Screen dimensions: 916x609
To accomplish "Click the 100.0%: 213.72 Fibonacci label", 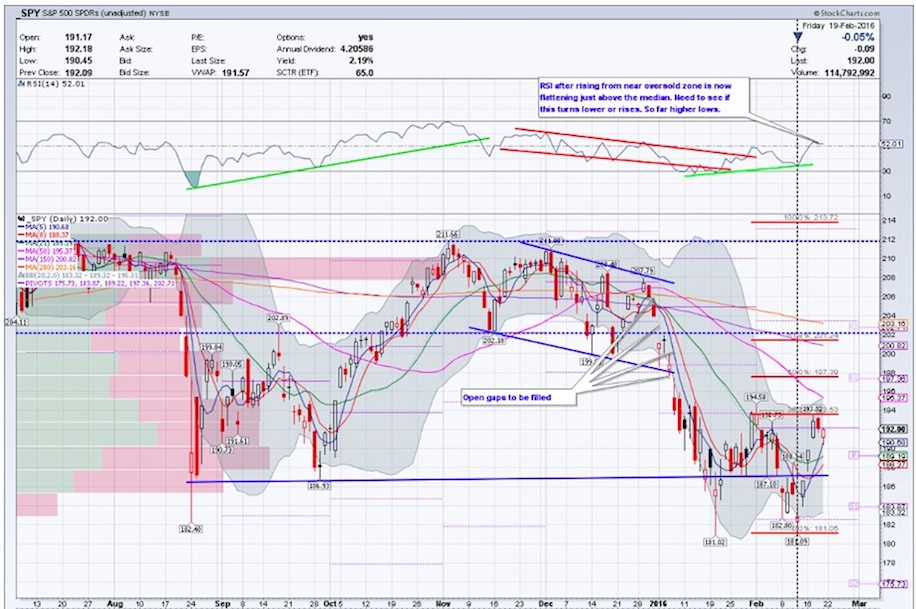I will pyautogui.click(x=811, y=217).
